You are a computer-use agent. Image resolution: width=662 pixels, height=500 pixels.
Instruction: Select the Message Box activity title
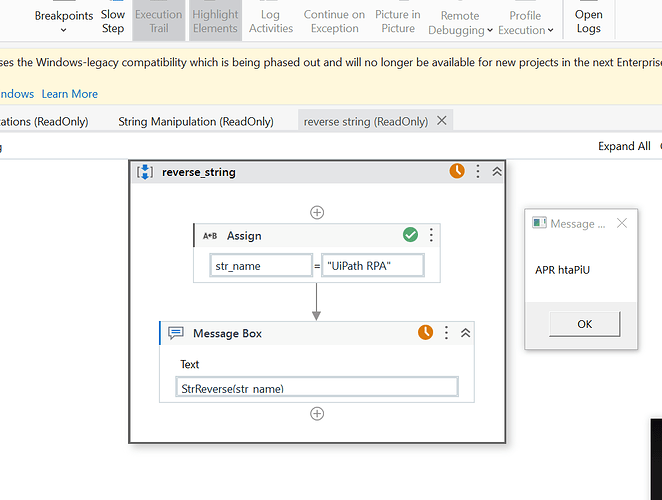pyautogui.click(x=228, y=334)
